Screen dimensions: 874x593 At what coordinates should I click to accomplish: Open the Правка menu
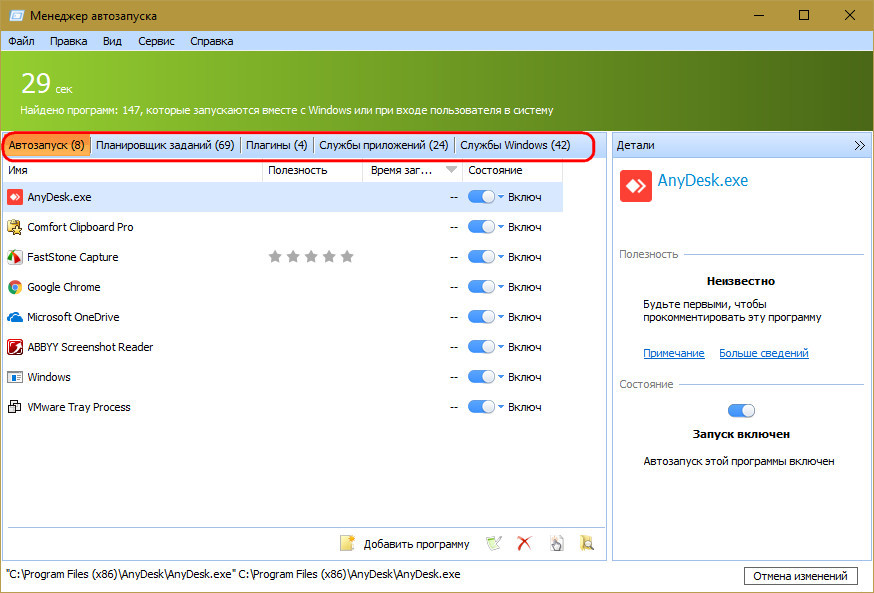coord(69,41)
